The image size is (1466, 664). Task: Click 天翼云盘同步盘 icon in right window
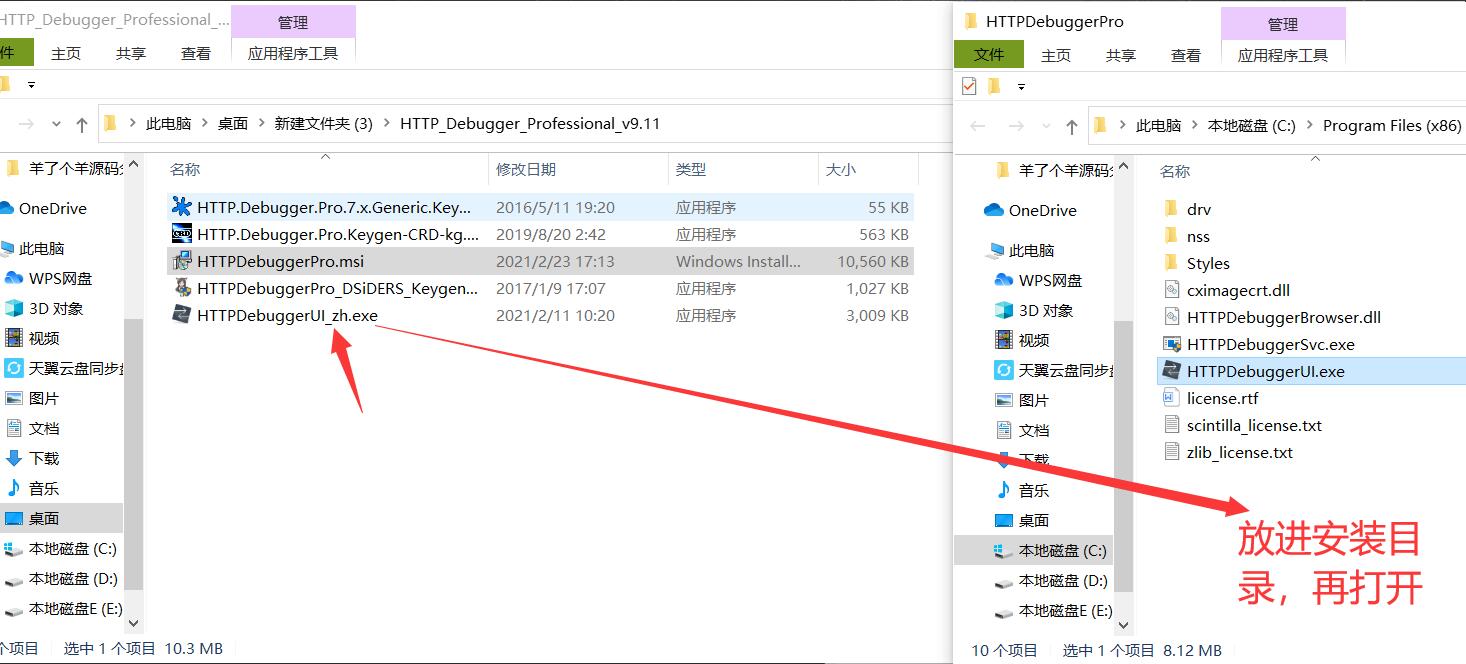1004,370
